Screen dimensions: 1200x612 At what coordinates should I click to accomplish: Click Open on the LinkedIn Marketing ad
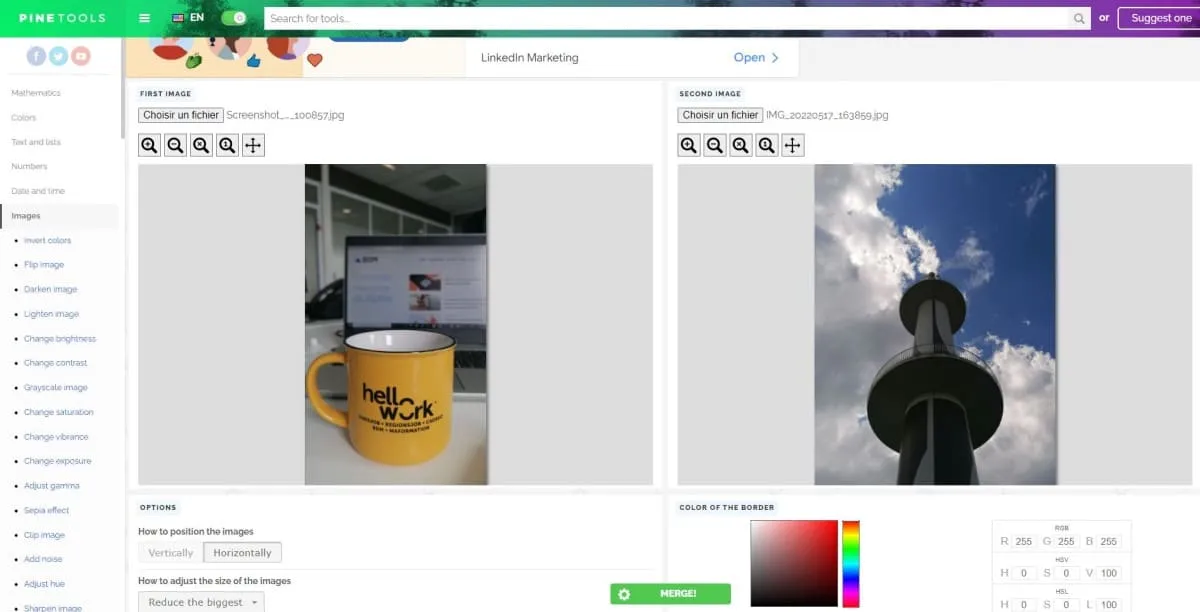tap(756, 58)
